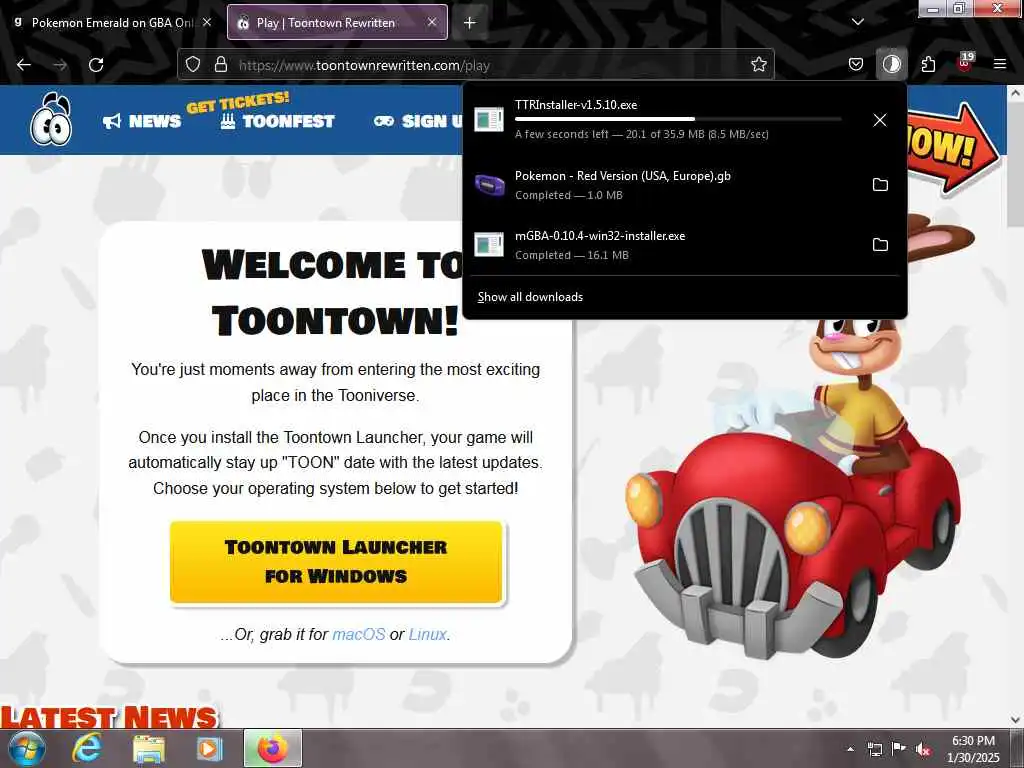Open the list all tabs dropdown
This screenshot has height=768, width=1024.
(x=857, y=22)
